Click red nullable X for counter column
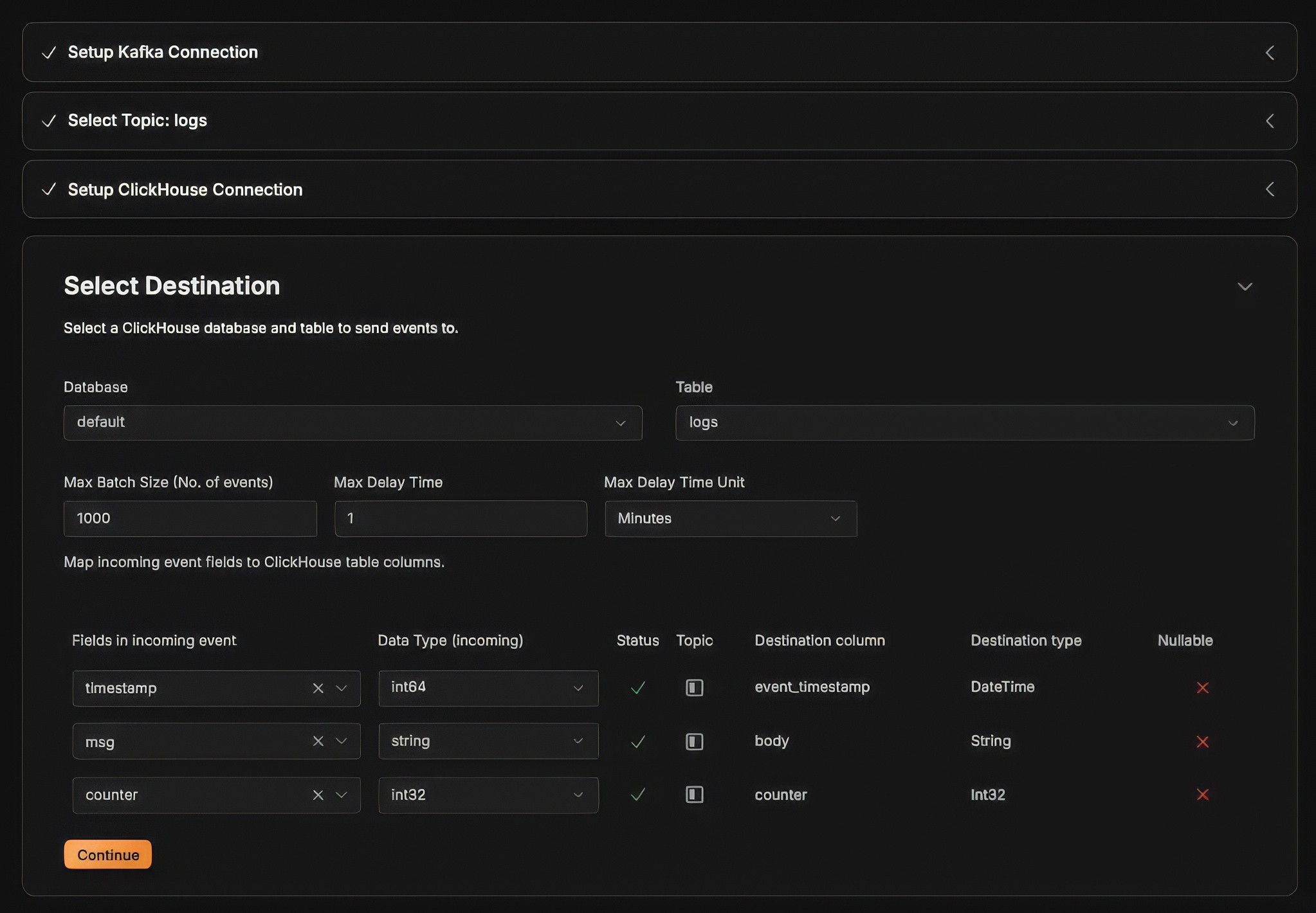Image resolution: width=1316 pixels, height=913 pixels. pos(1202,795)
